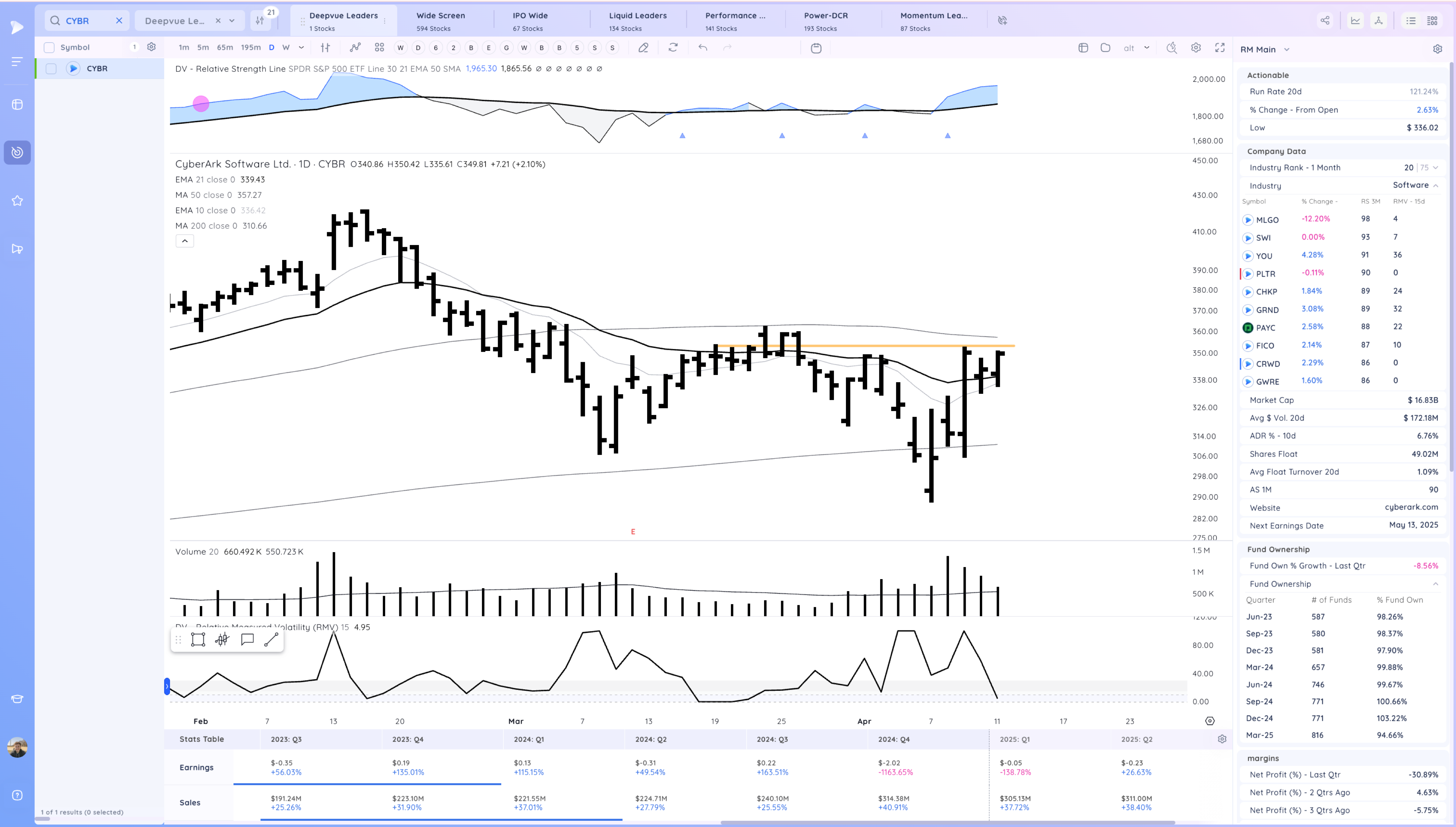Viewport: 1456px width, 827px height.
Task: Switch to multi-column list view toggle
Action: pos(1432,20)
